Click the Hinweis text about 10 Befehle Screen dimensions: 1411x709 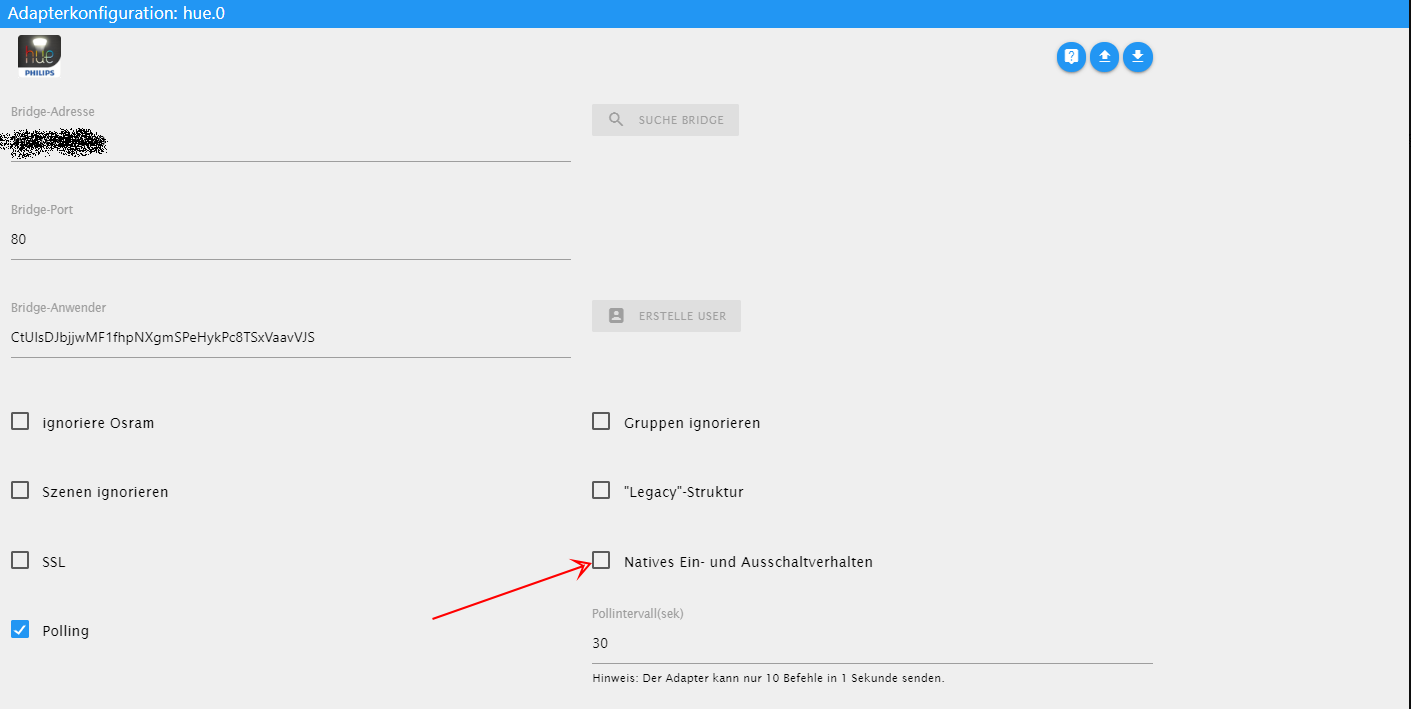pos(768,678)
